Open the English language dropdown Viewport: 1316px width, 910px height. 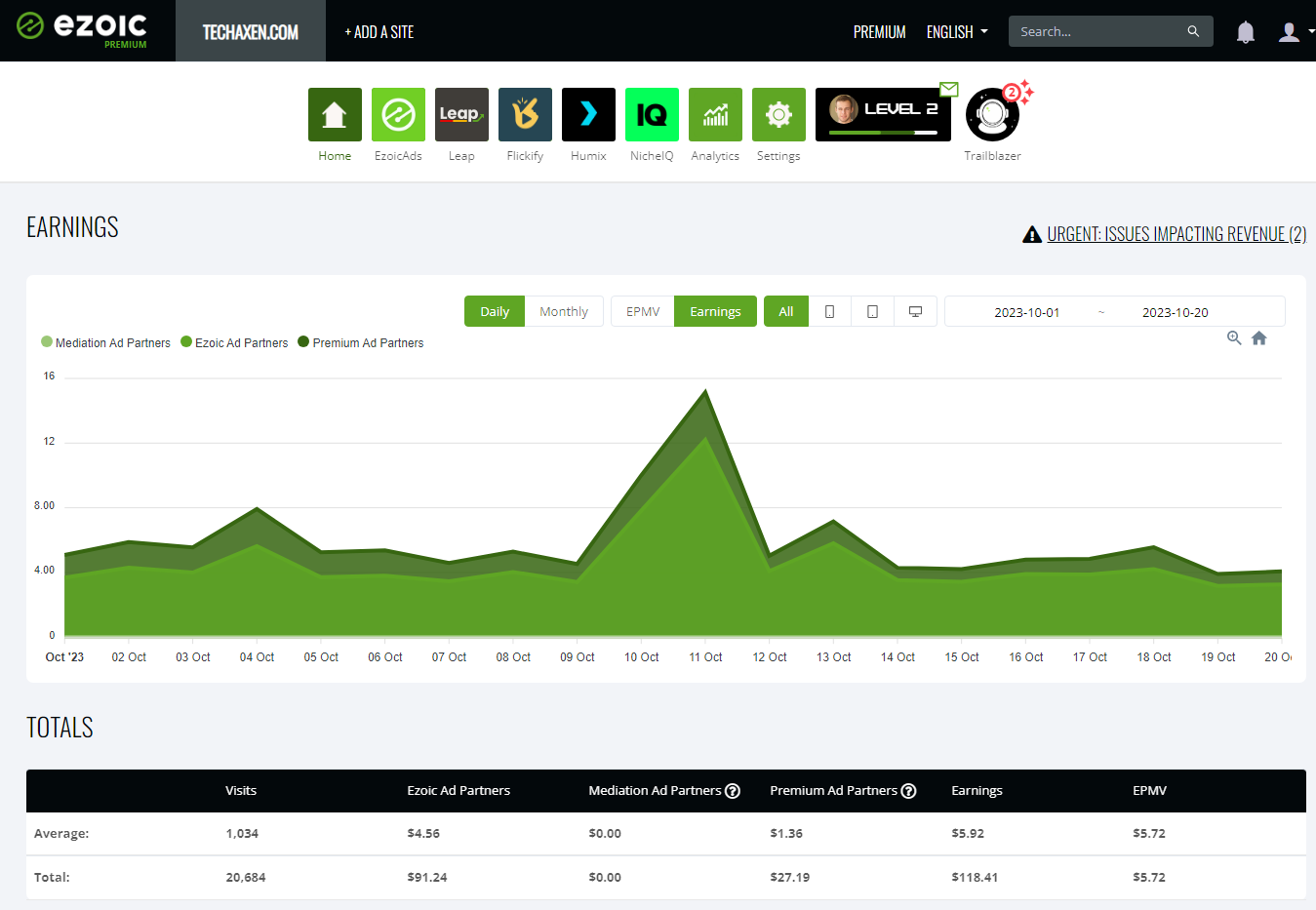[x=957, y=32]
